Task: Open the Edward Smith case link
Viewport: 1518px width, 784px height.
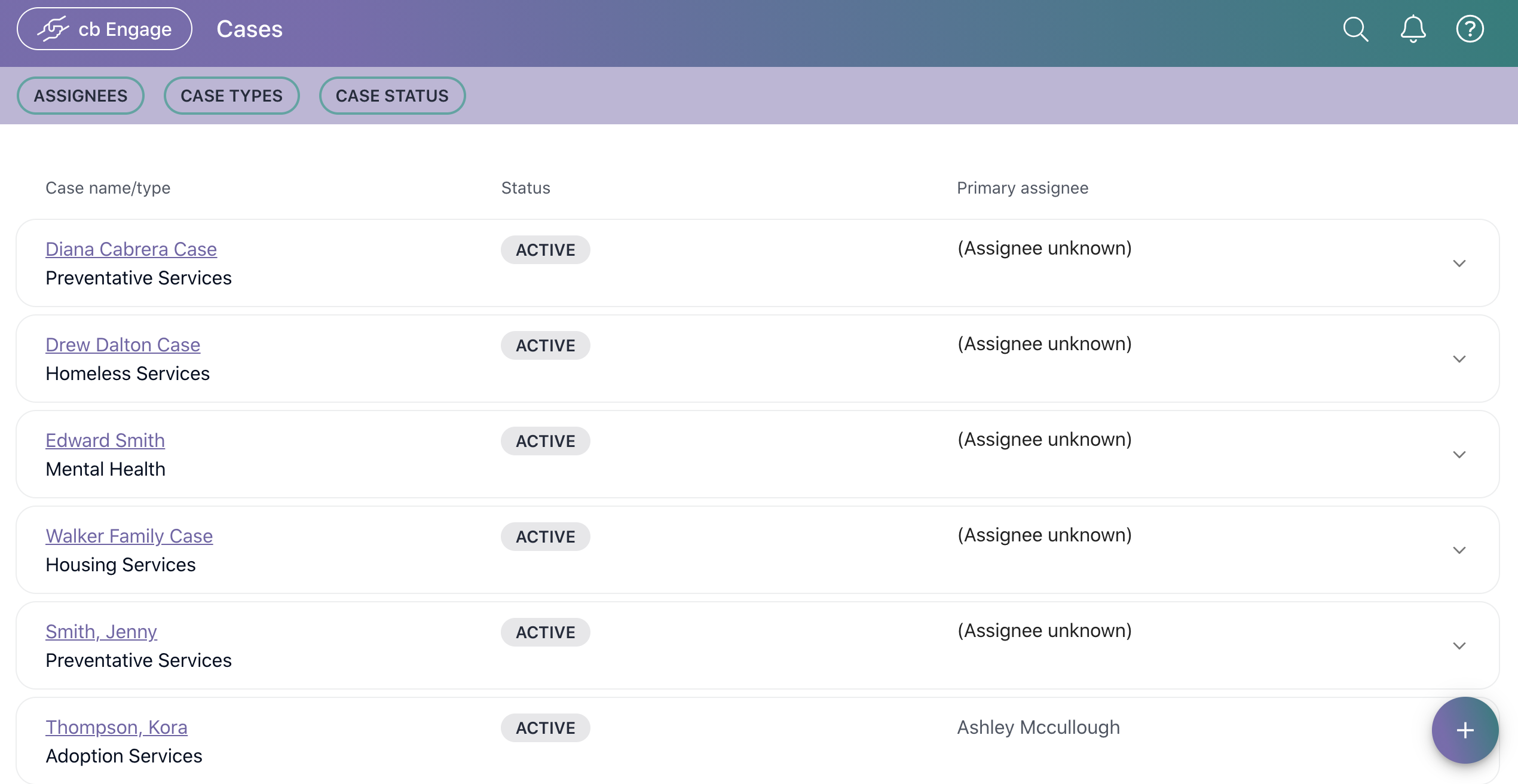Action: tap(105, 440)
